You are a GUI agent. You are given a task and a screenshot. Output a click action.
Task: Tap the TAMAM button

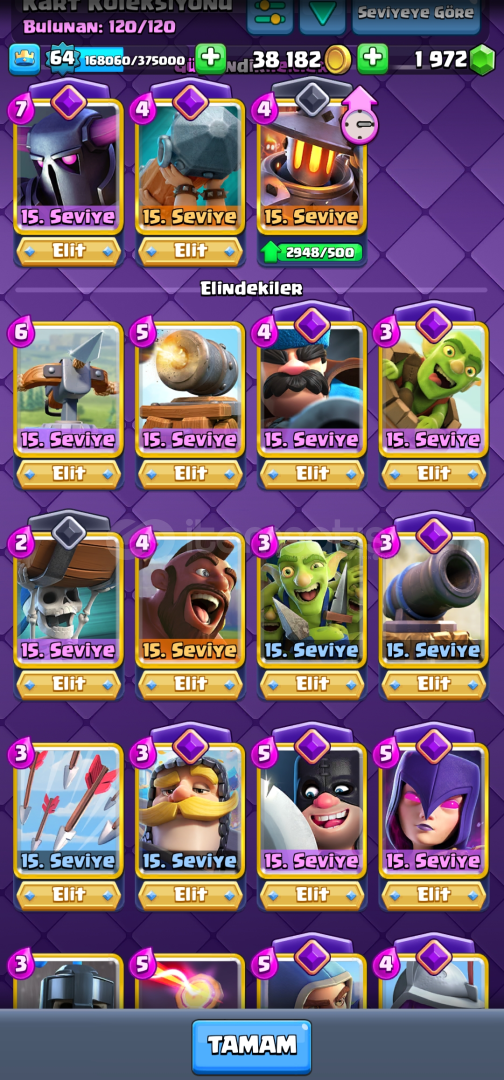(251, 1046)
